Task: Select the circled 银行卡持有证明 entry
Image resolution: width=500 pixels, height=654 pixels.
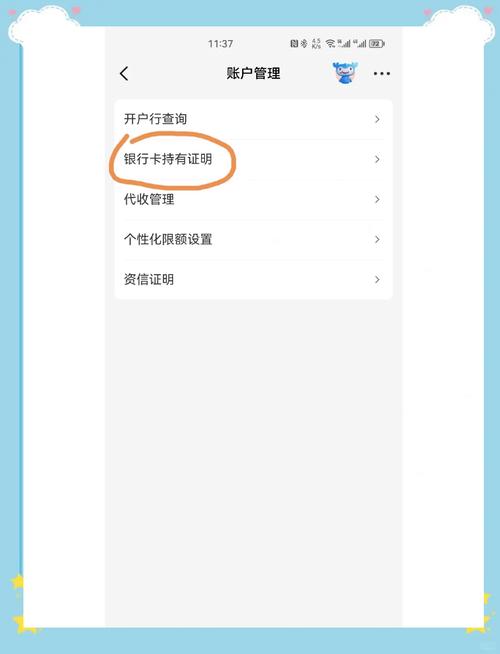Action: point(254,159)
